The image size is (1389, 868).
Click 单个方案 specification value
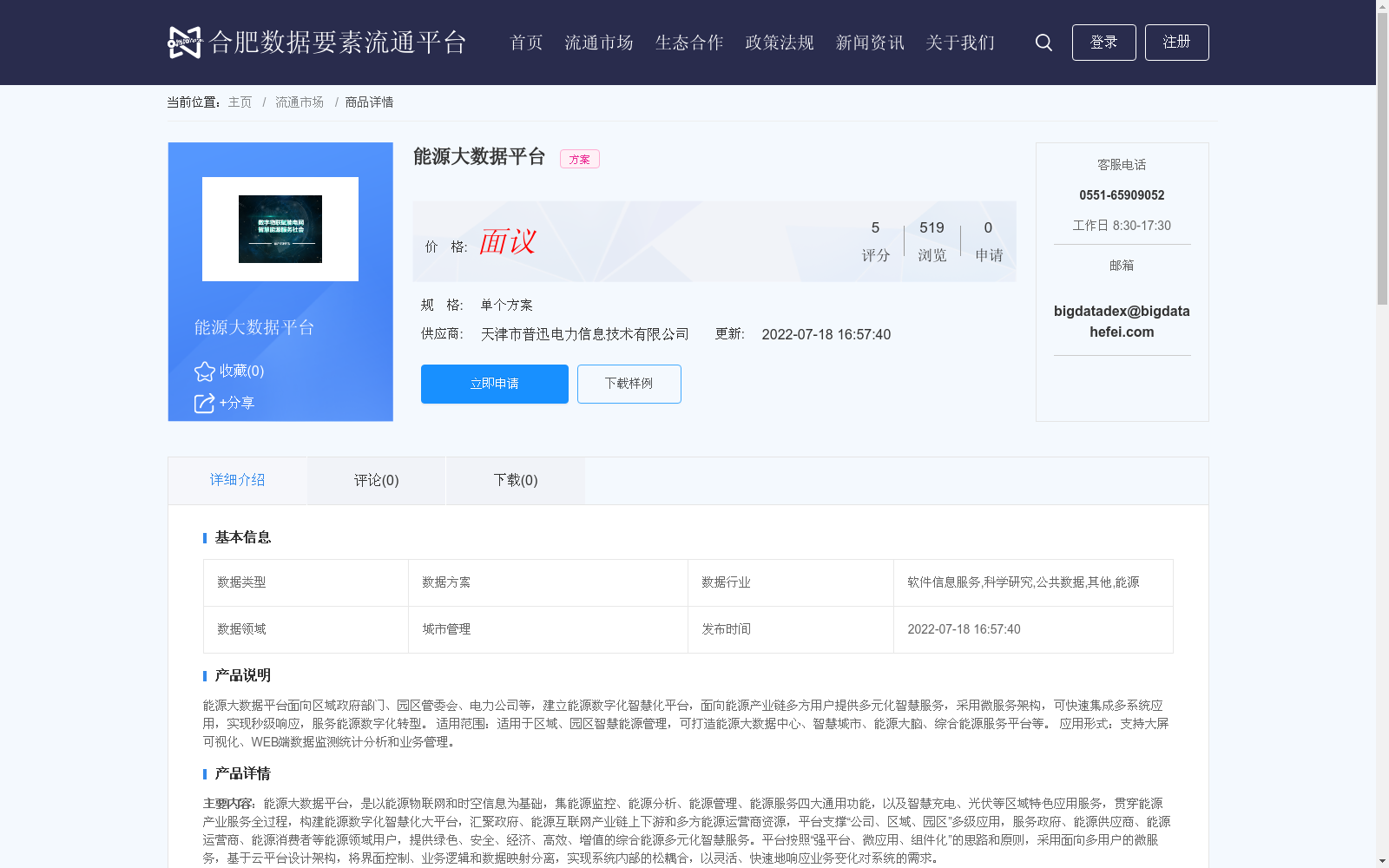coord(506,305)
